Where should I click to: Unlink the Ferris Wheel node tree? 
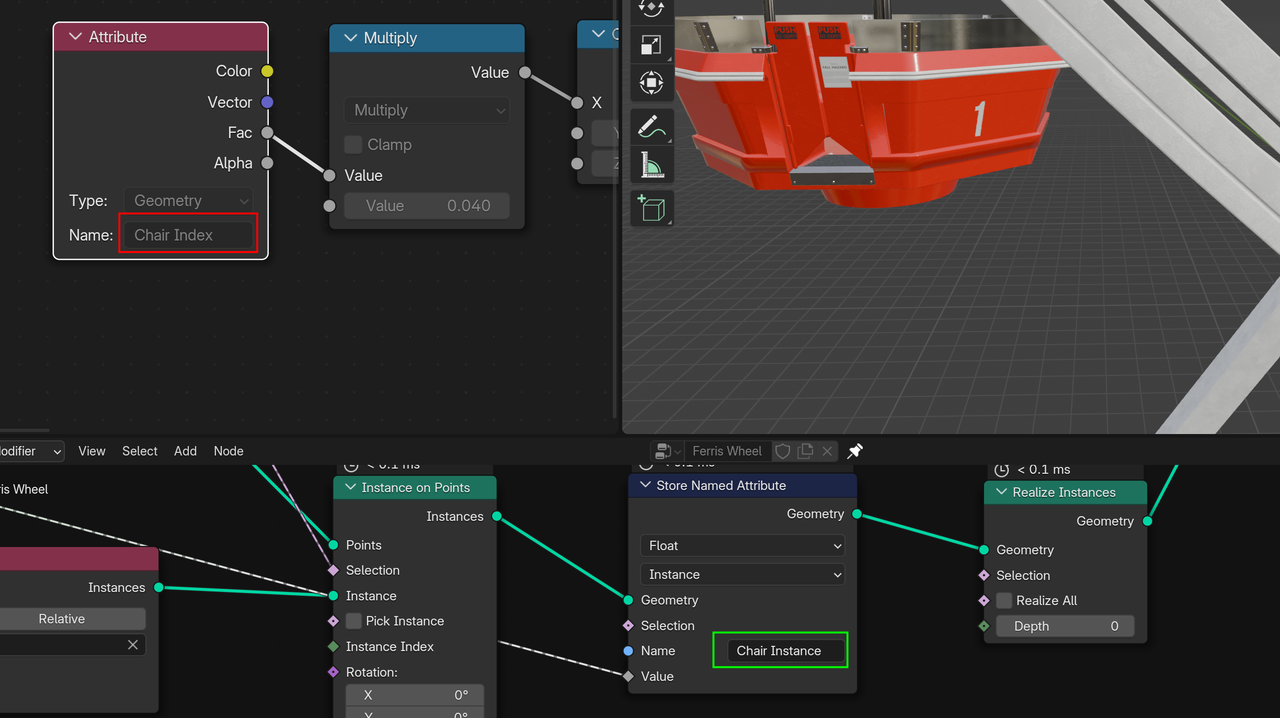(827, 451)
